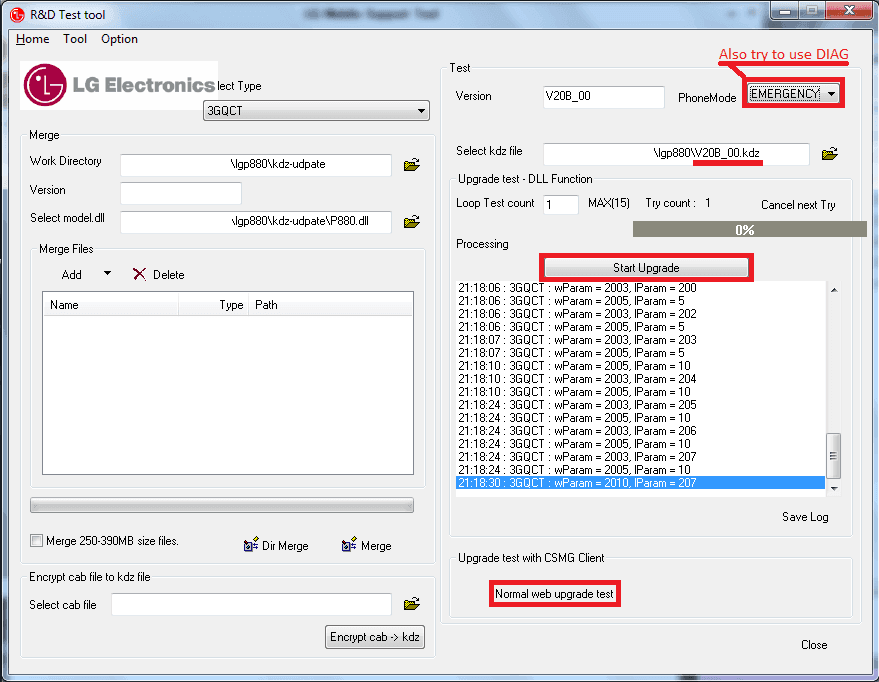Open the Tool menu
Viewport: 879px width, 682px height.
(75, 39)
